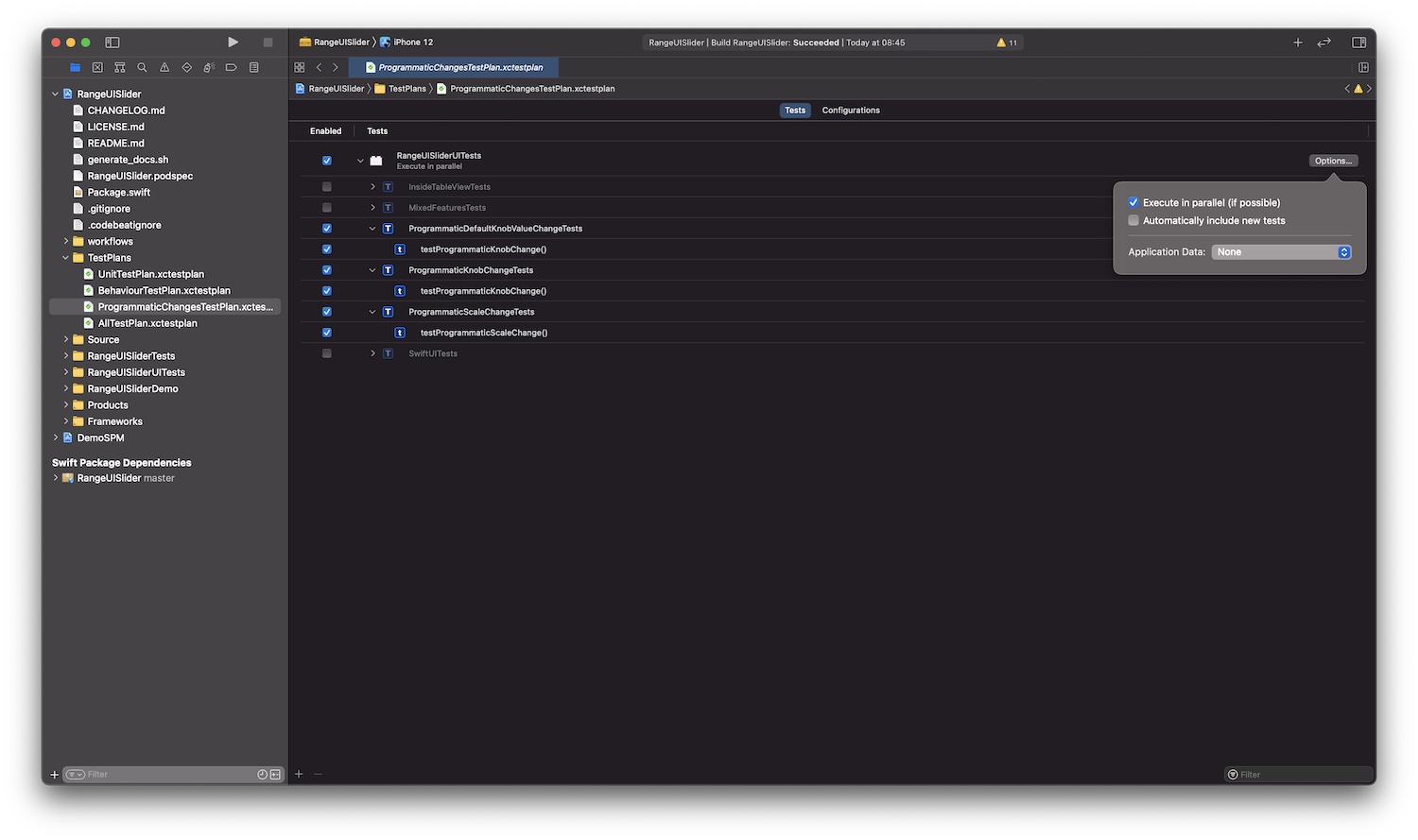
Task: Click the test plan Filter field
Action: point(1299,775)
